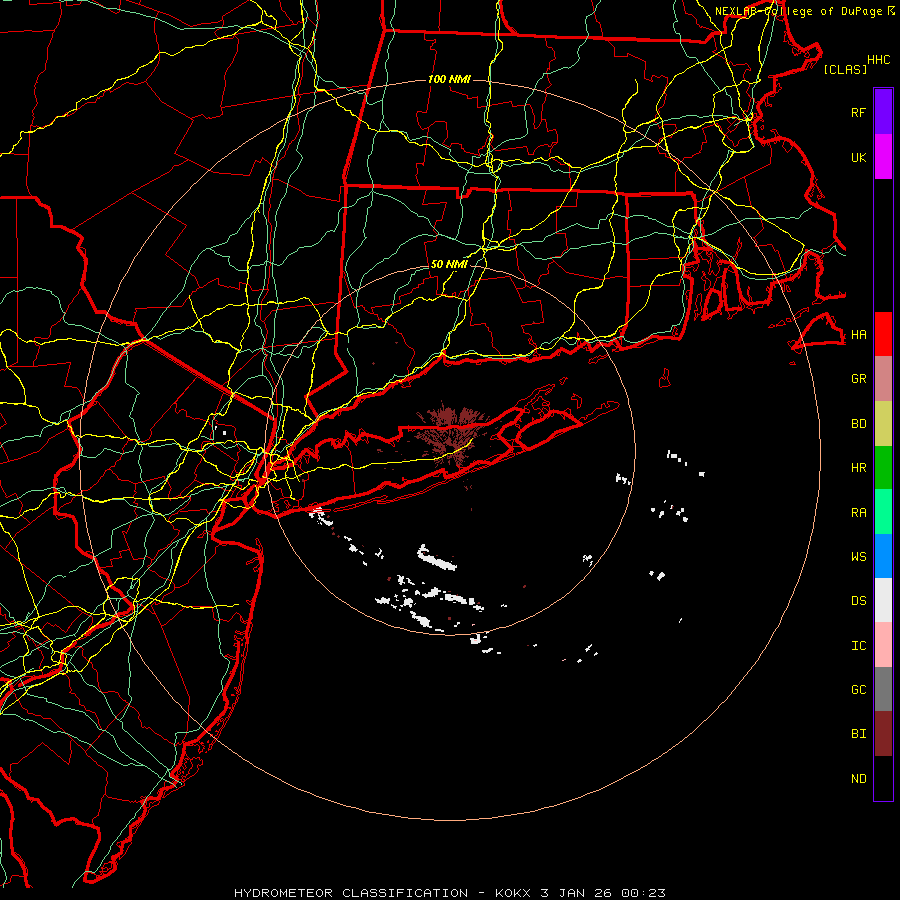Click the GC gray legend swatch
This screenshot has width=900, height=900.
coord(883,689)
